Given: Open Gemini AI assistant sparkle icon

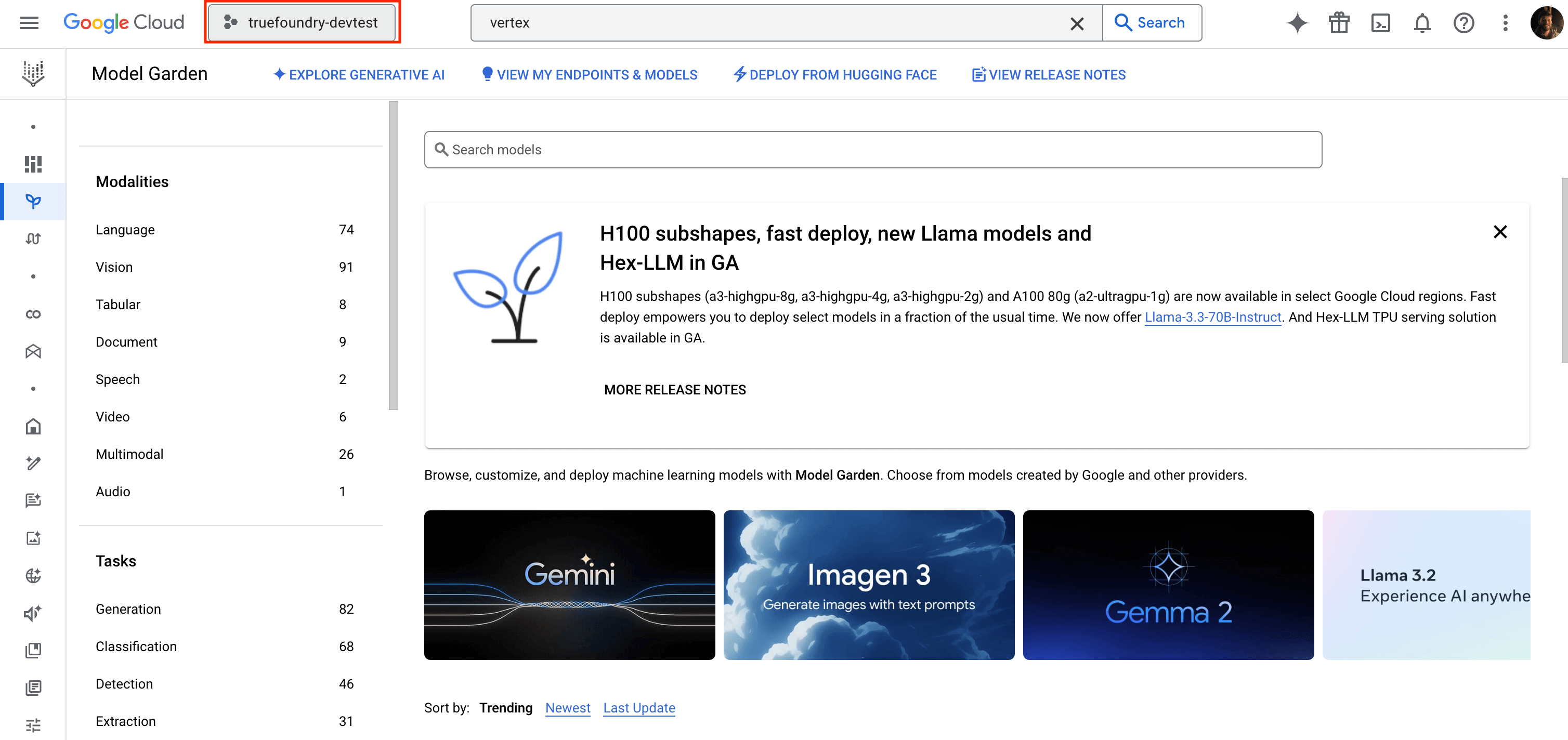Looking at the screenshot, I should [1297, 23].
